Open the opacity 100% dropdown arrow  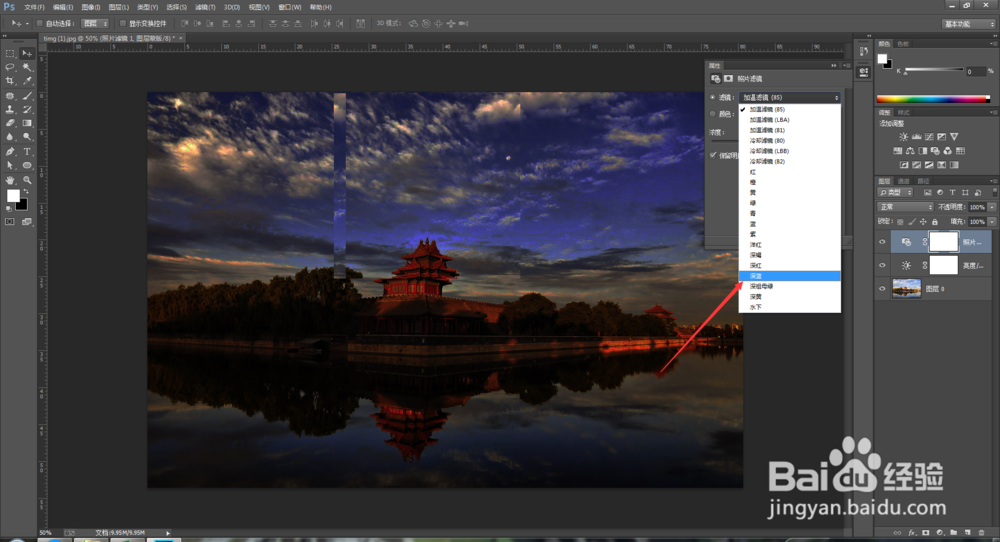[x=992, y=207]
